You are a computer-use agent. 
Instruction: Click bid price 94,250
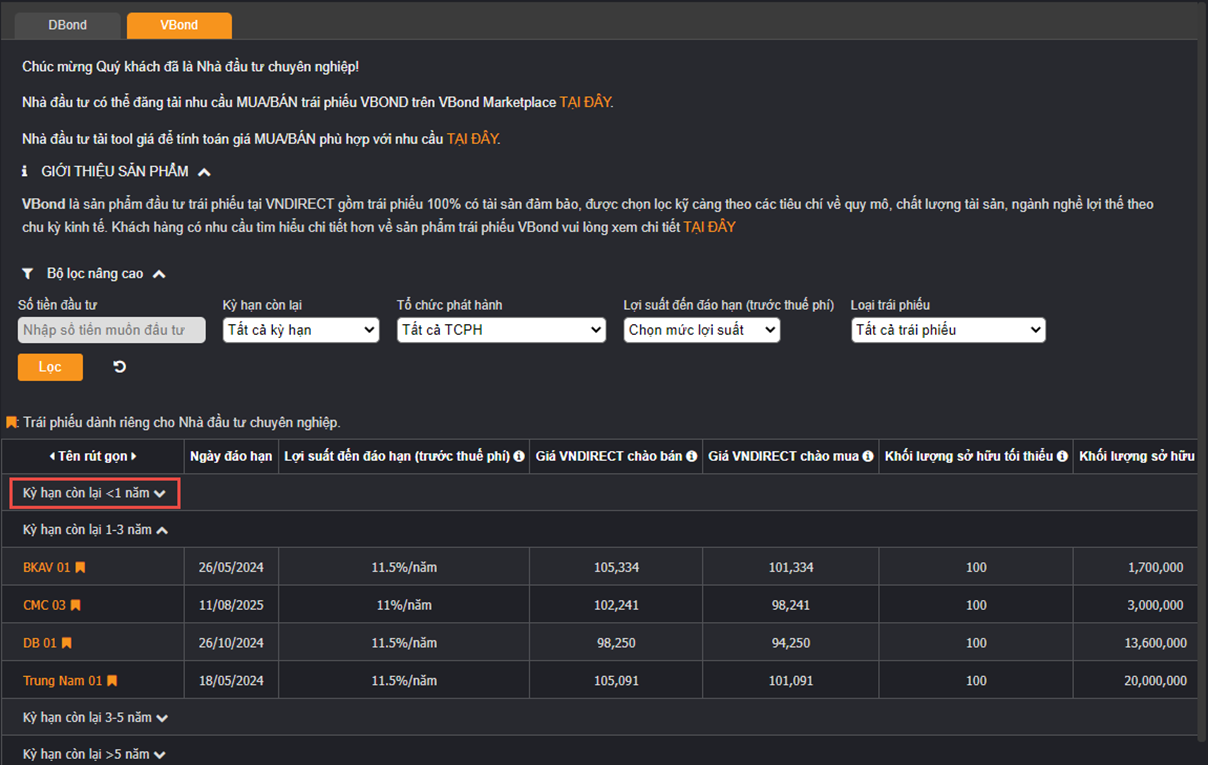click(x=791, y=643)
